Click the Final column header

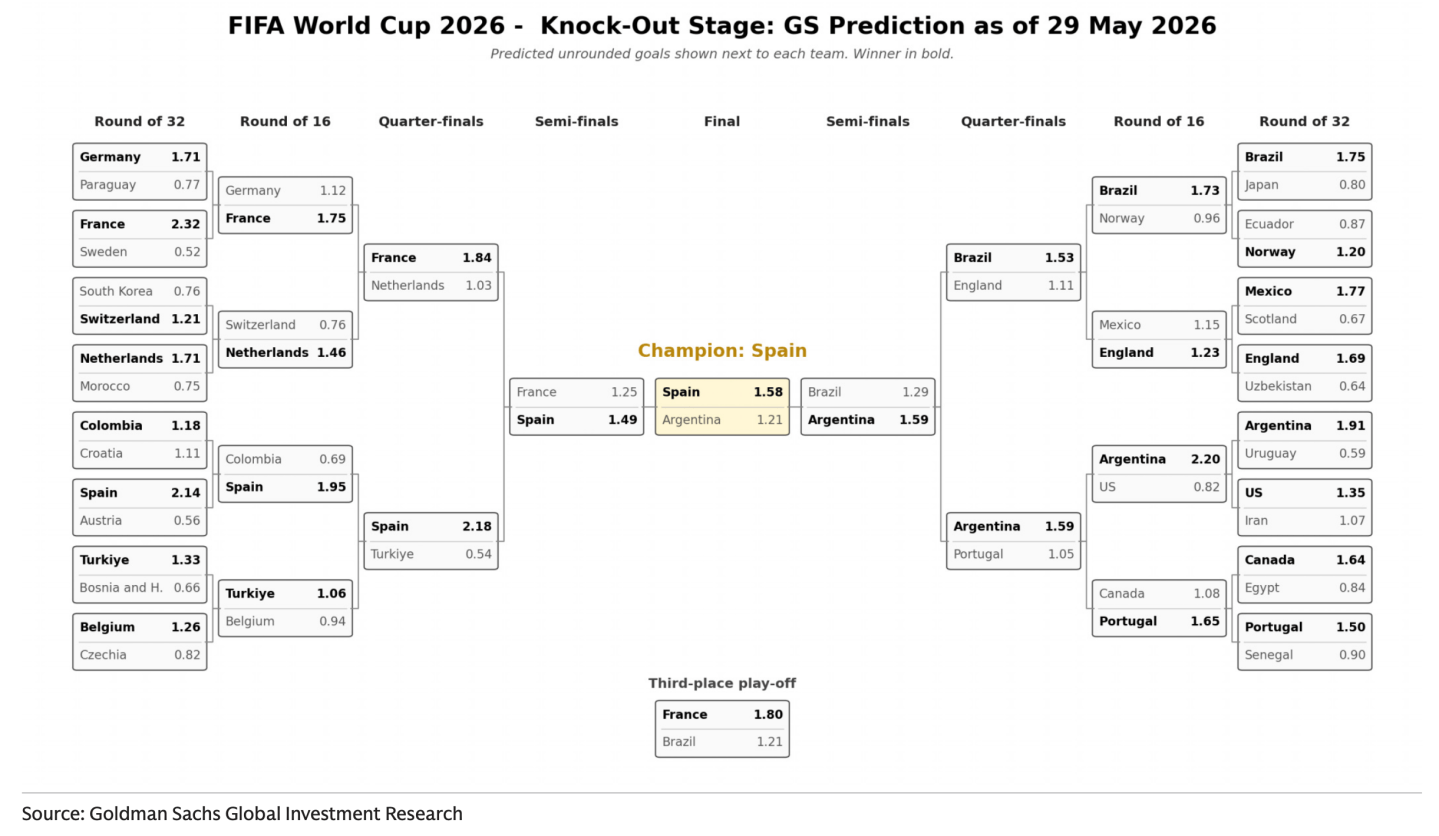click(x=722, y=122)
